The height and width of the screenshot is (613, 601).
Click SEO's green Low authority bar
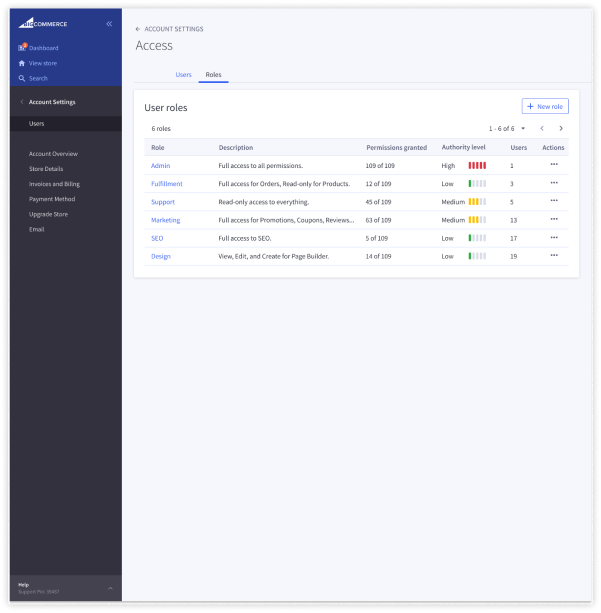(477, 238)
